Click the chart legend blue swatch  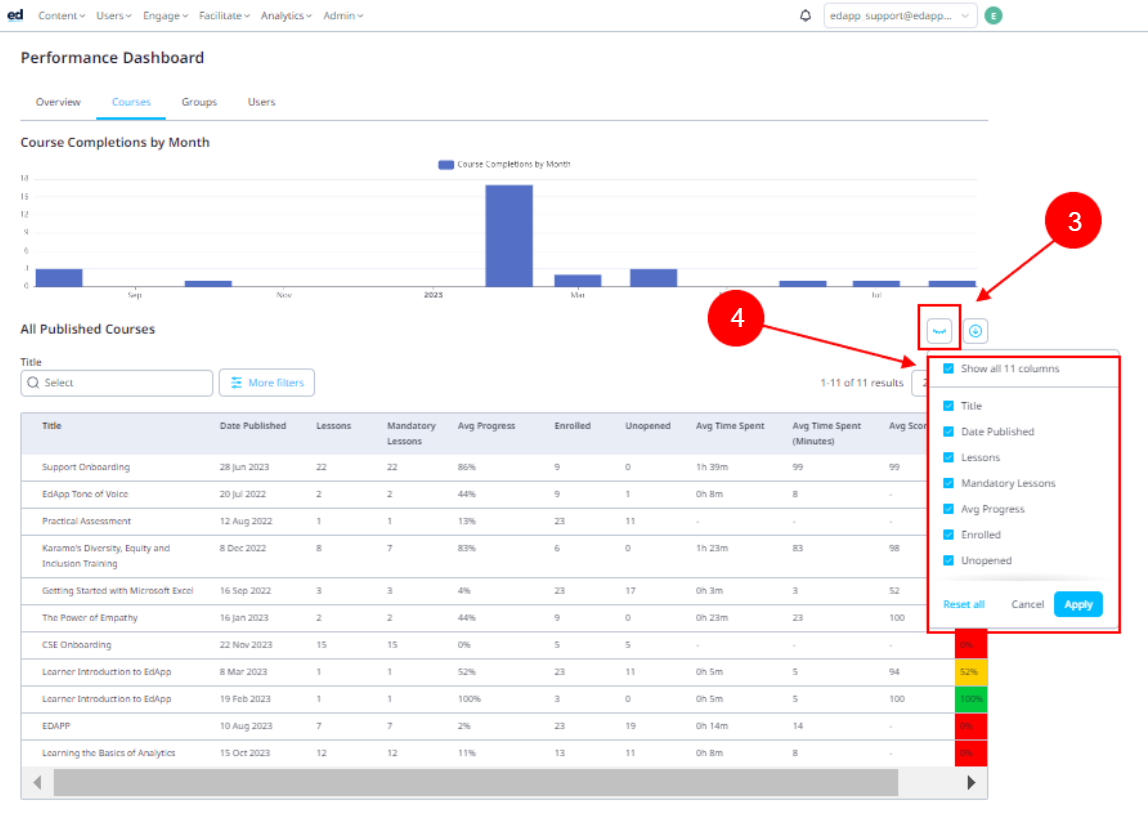[x=446, y=164]
